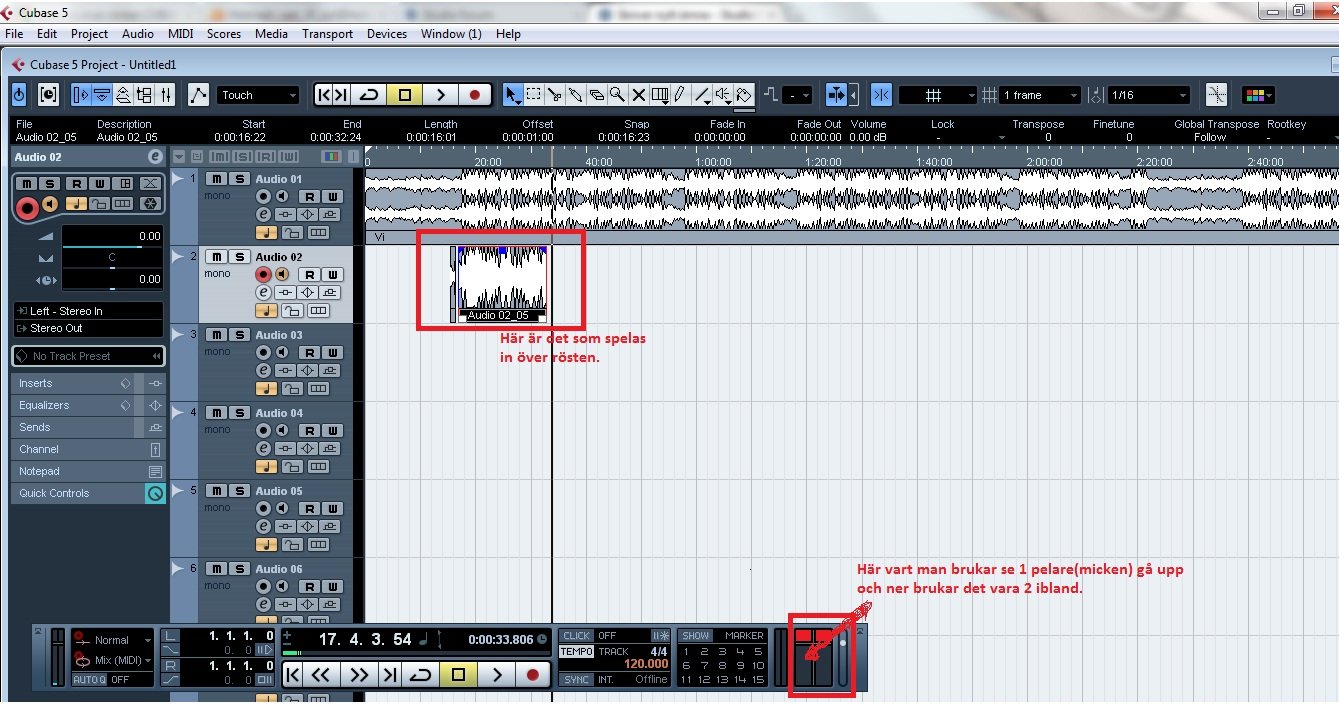Select the Audio 02_05 clip in timeline
This screenshot has width=1339, height=705.
tap(500, 284)
